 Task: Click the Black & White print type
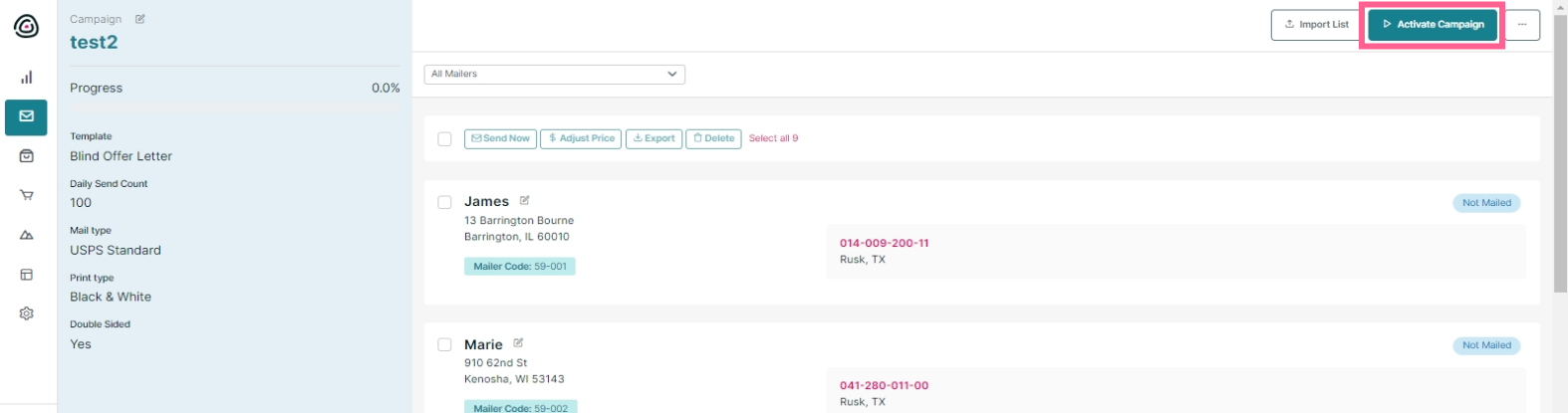coord(111,297)
